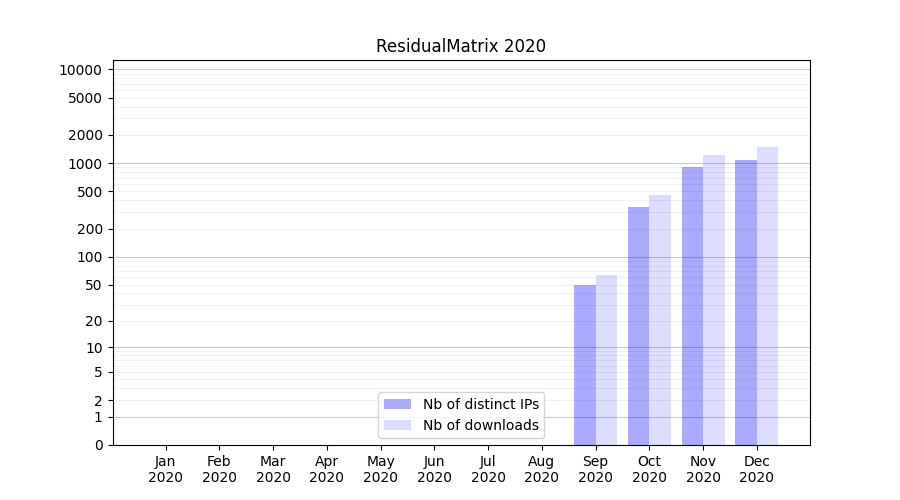
Task: Pick the Dec 2020 distinct IPs bar
Action: tap(746, 302)
